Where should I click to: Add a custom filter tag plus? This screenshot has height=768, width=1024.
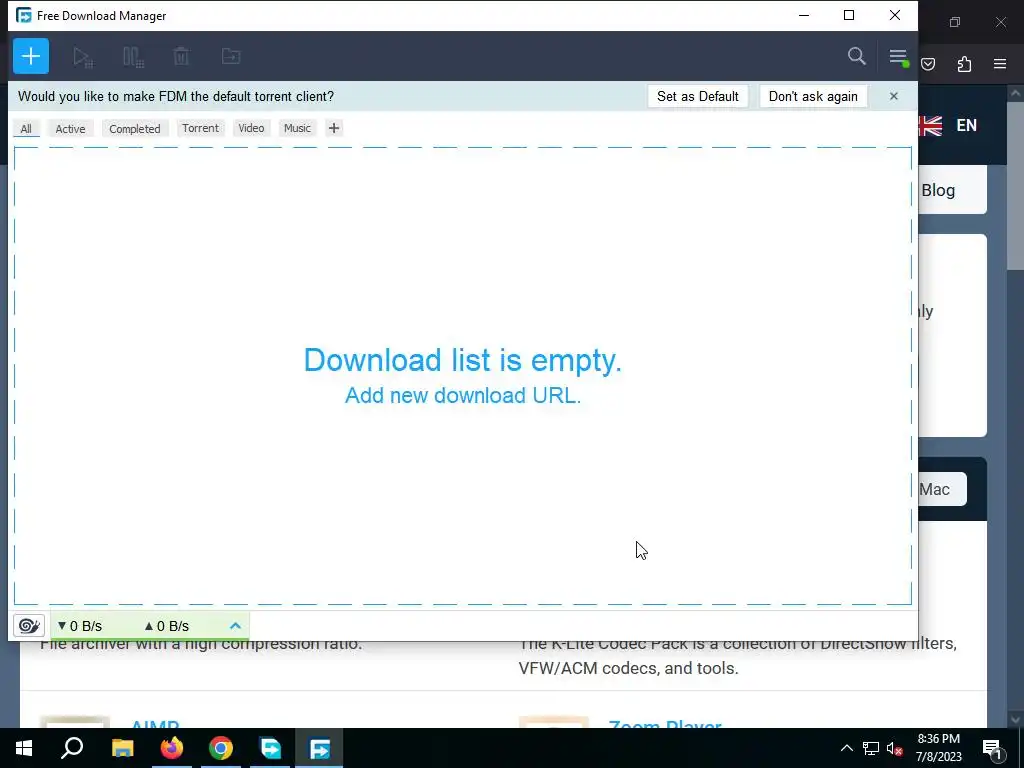pyautogui.click(x=334, y=128)
